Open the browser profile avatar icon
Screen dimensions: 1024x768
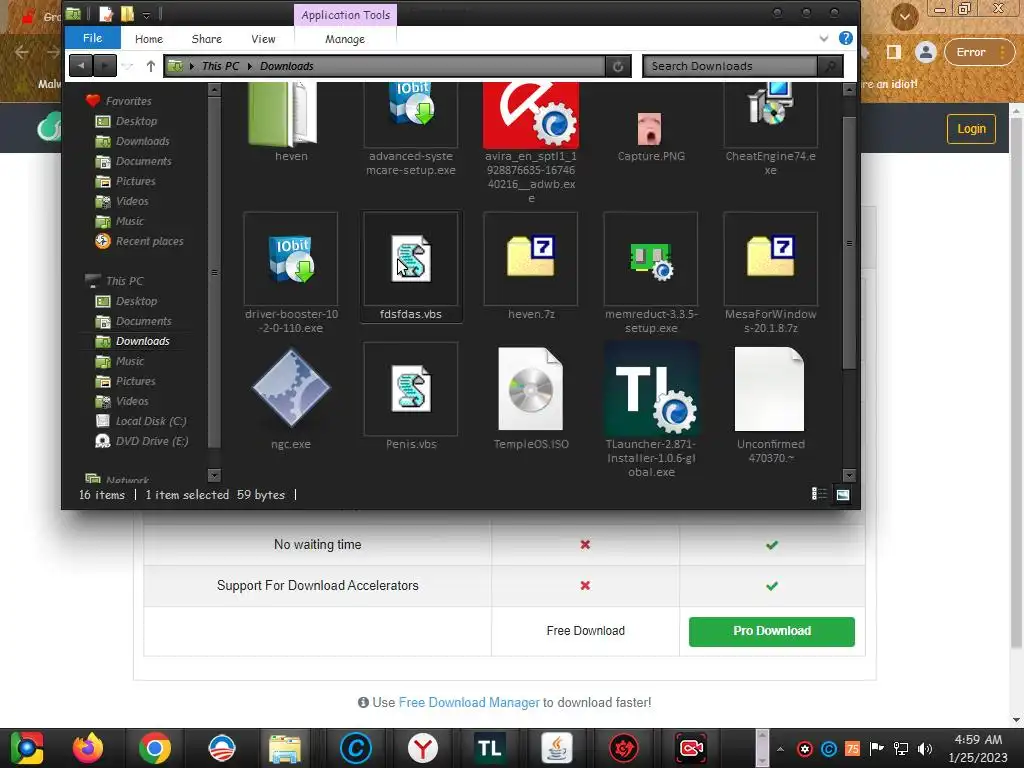click(x=925, y=52)
